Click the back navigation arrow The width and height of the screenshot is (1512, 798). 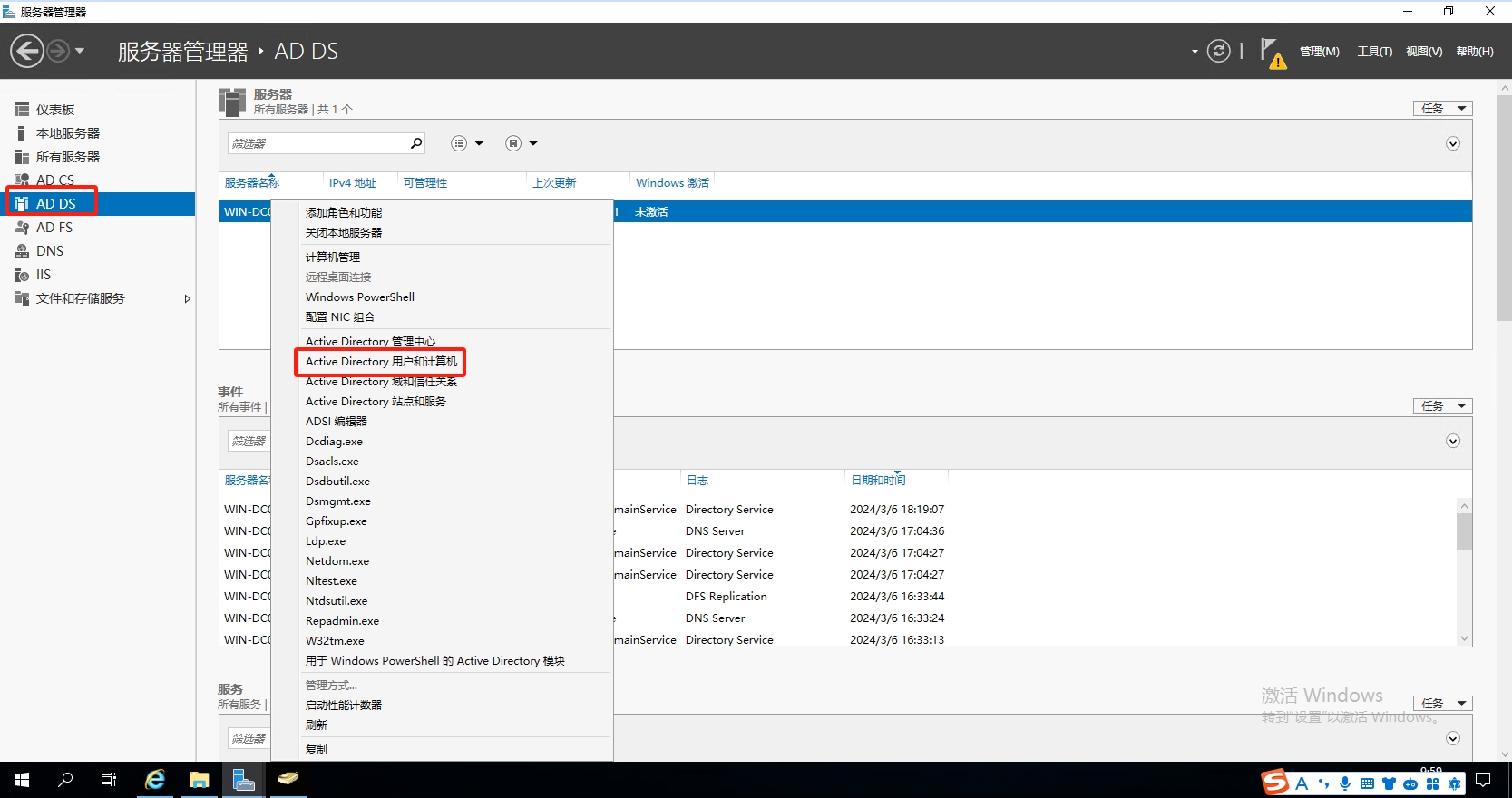27,51
